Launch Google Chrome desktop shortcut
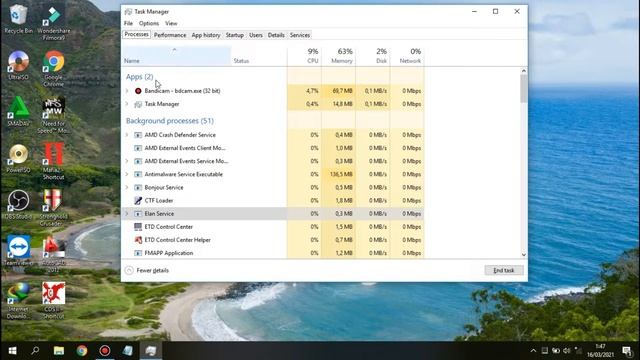Image resolution: width=640 pixels, height=360 pixels. pyautogui.click(x=53, y=68)
